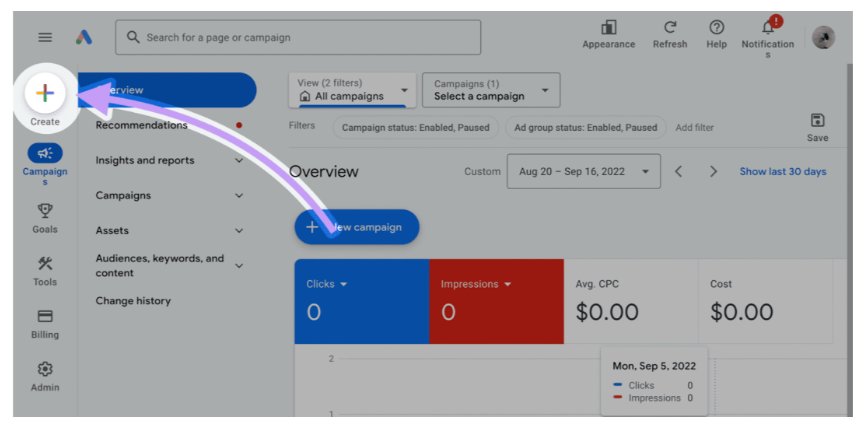Click the Create plus button
Image resolution: width=858 pixels, height=423 pixels.
45,94
